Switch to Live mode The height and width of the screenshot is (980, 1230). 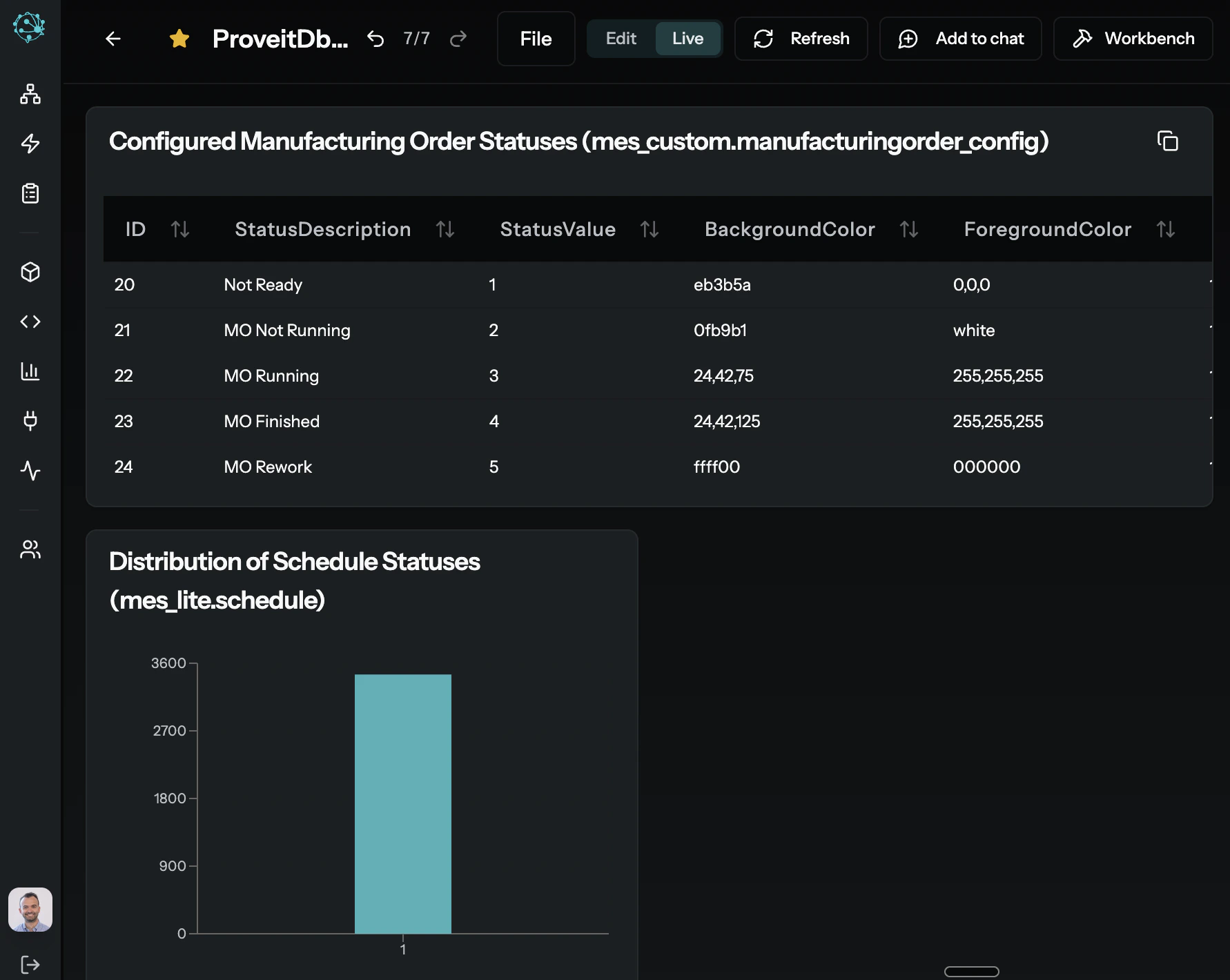[687, 39]
